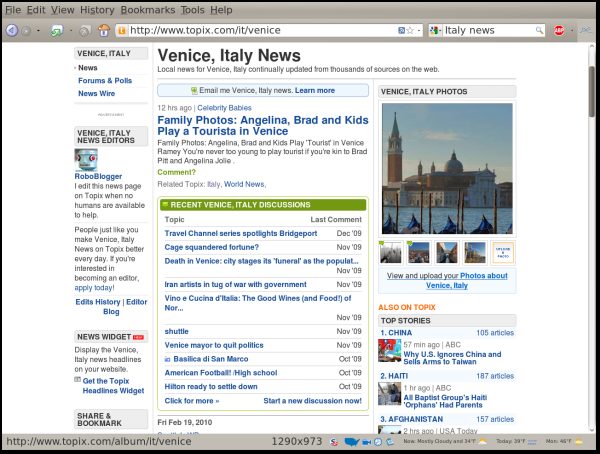Click the Home toolbar icon
The image size is (600, 454).
[103, 30]
